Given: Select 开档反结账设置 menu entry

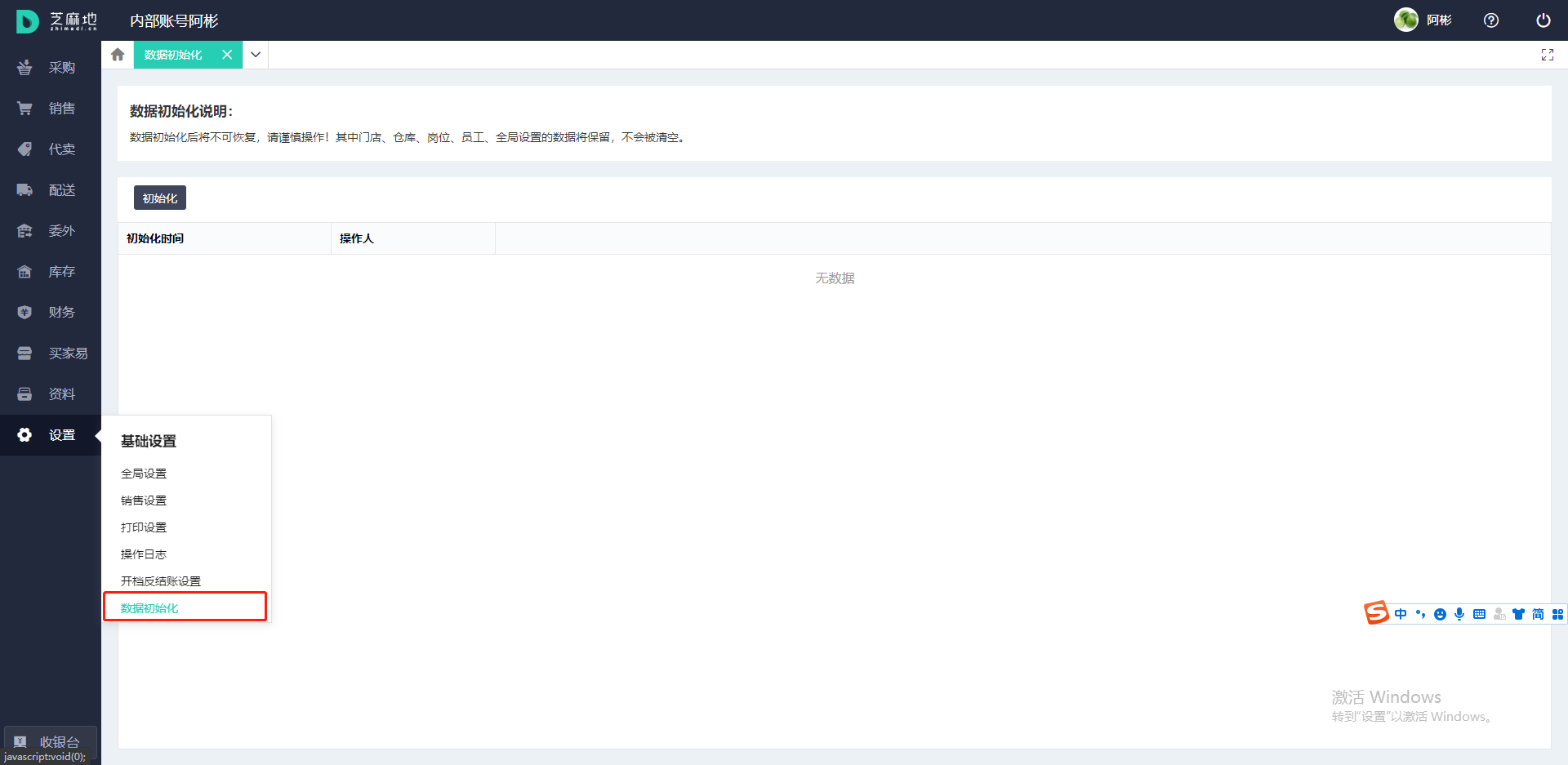Looking at the screenshot, I should pos(161,581).
